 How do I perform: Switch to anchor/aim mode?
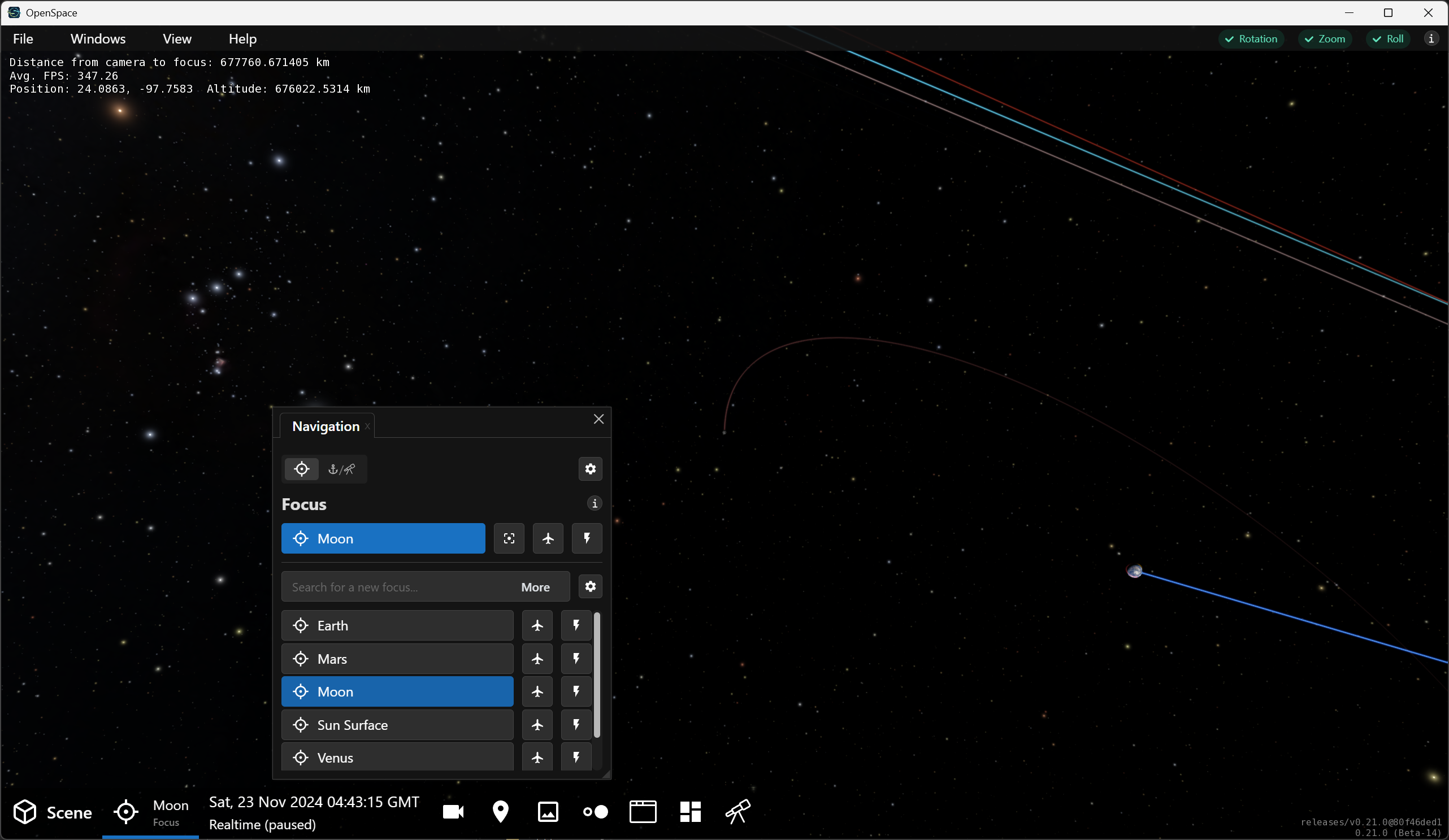(x=341, y=469)
